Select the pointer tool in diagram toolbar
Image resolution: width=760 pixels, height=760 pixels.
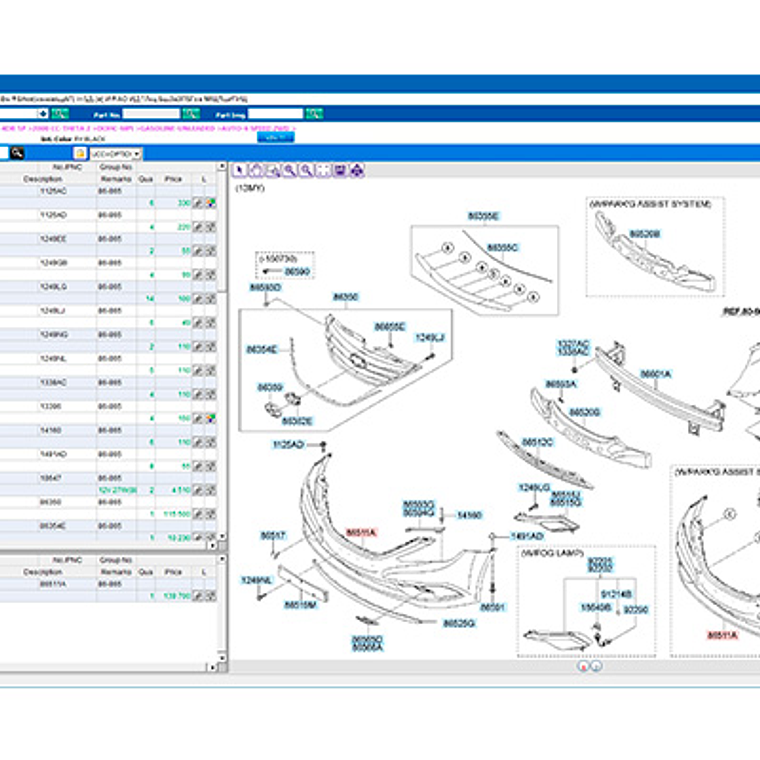coord(240,170)
